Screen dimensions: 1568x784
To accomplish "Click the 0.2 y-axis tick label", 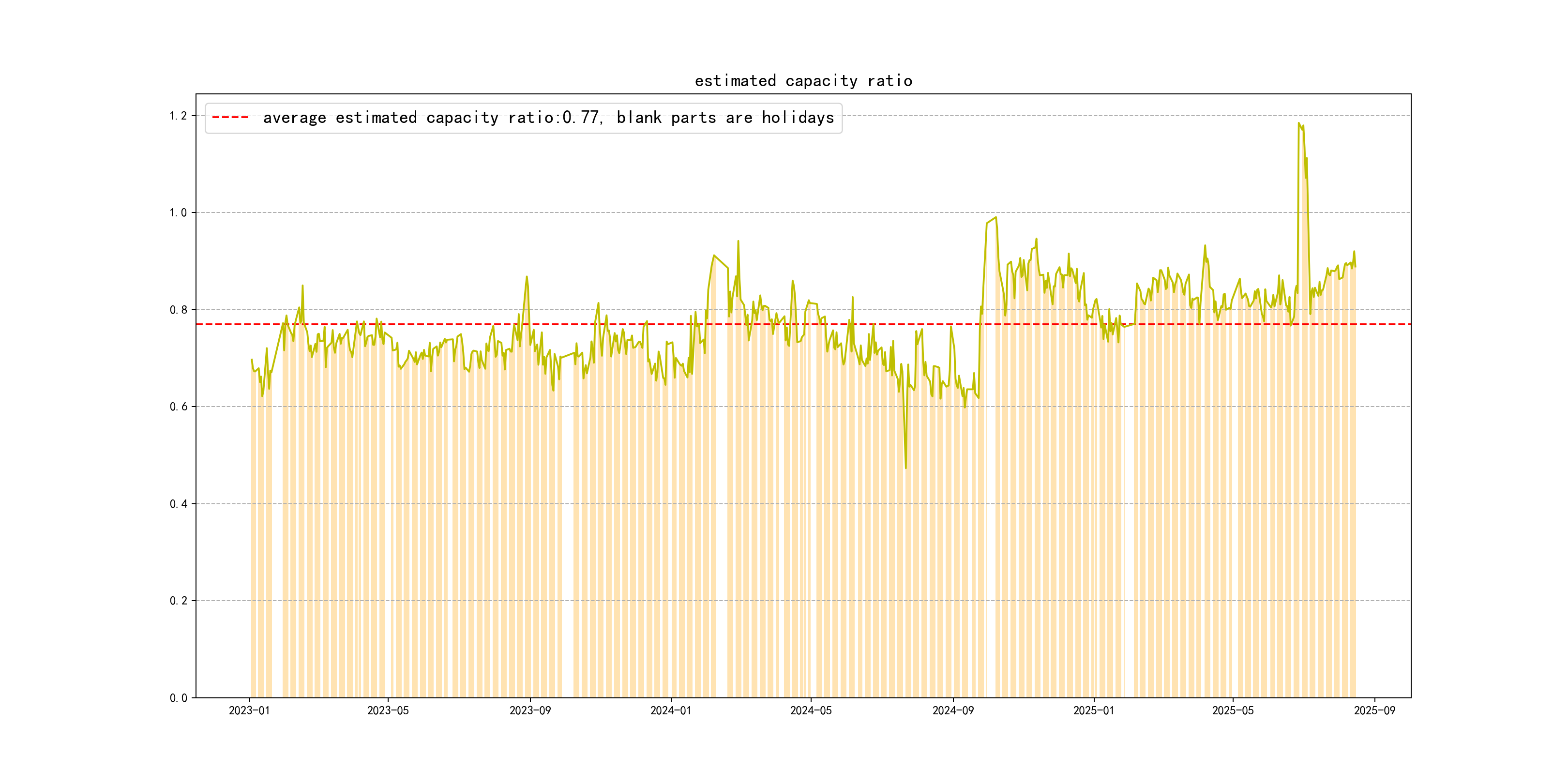I will (178, 601).
